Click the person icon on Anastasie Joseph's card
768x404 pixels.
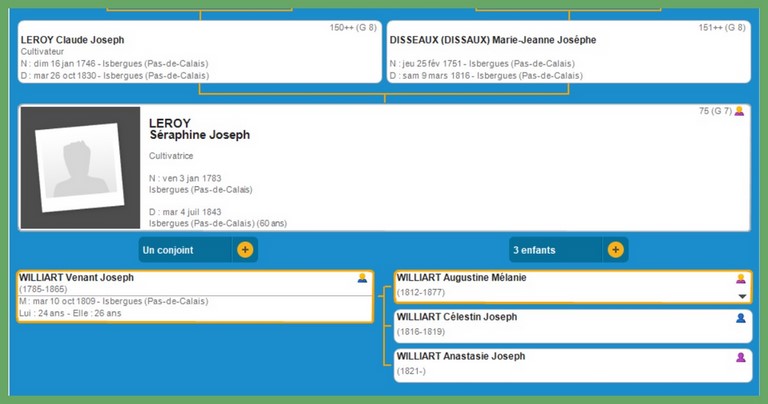741,357
